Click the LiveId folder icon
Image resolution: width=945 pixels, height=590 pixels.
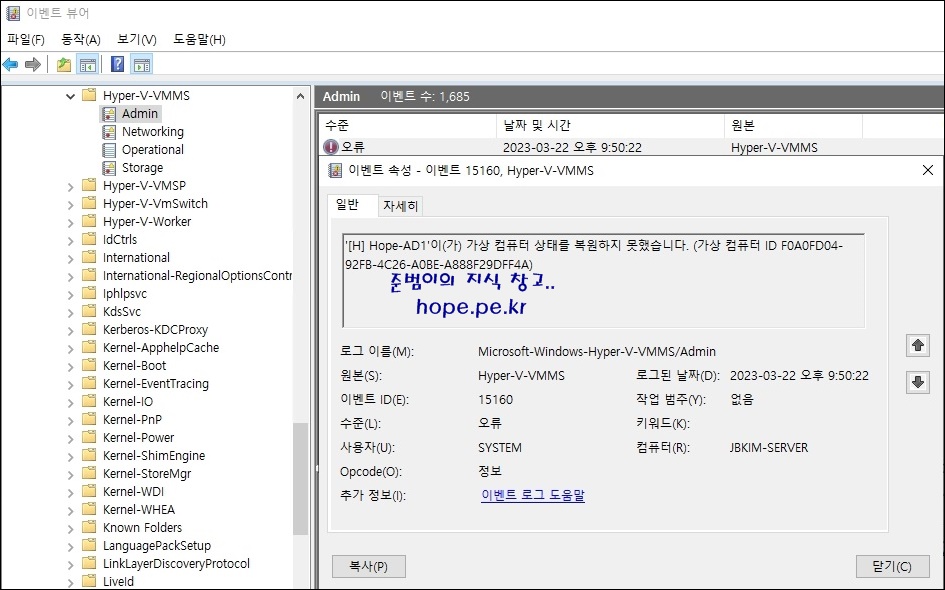[x=89, y=581]
